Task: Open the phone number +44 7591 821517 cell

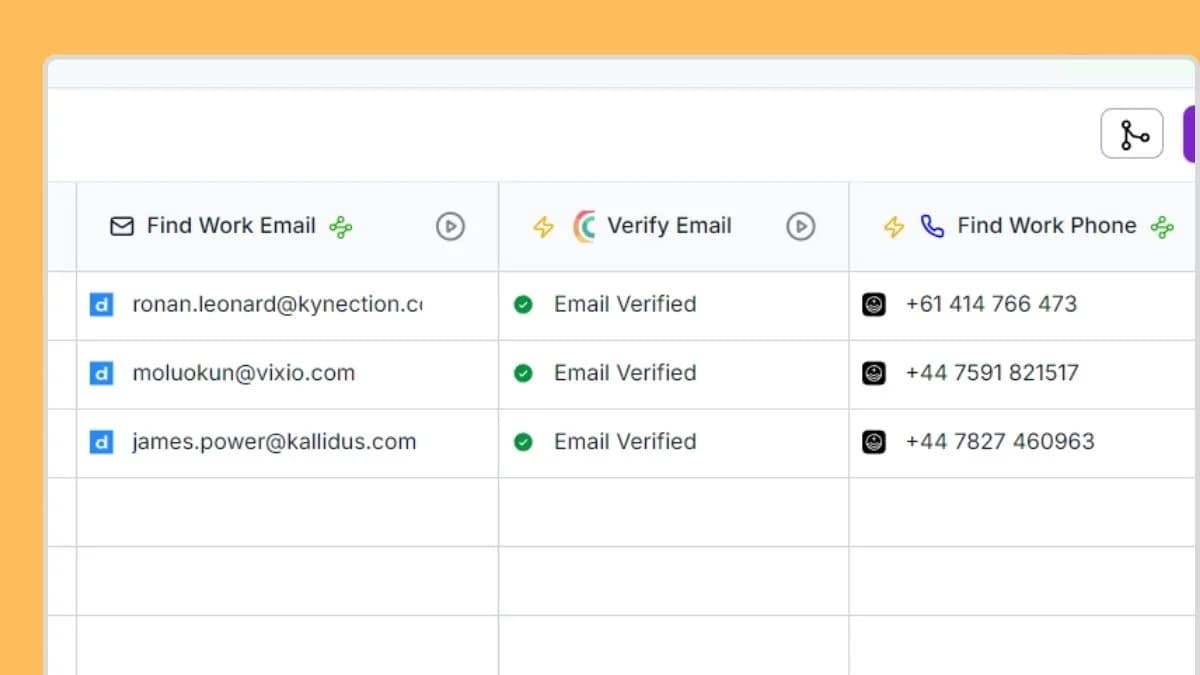Action: (992, 373)
